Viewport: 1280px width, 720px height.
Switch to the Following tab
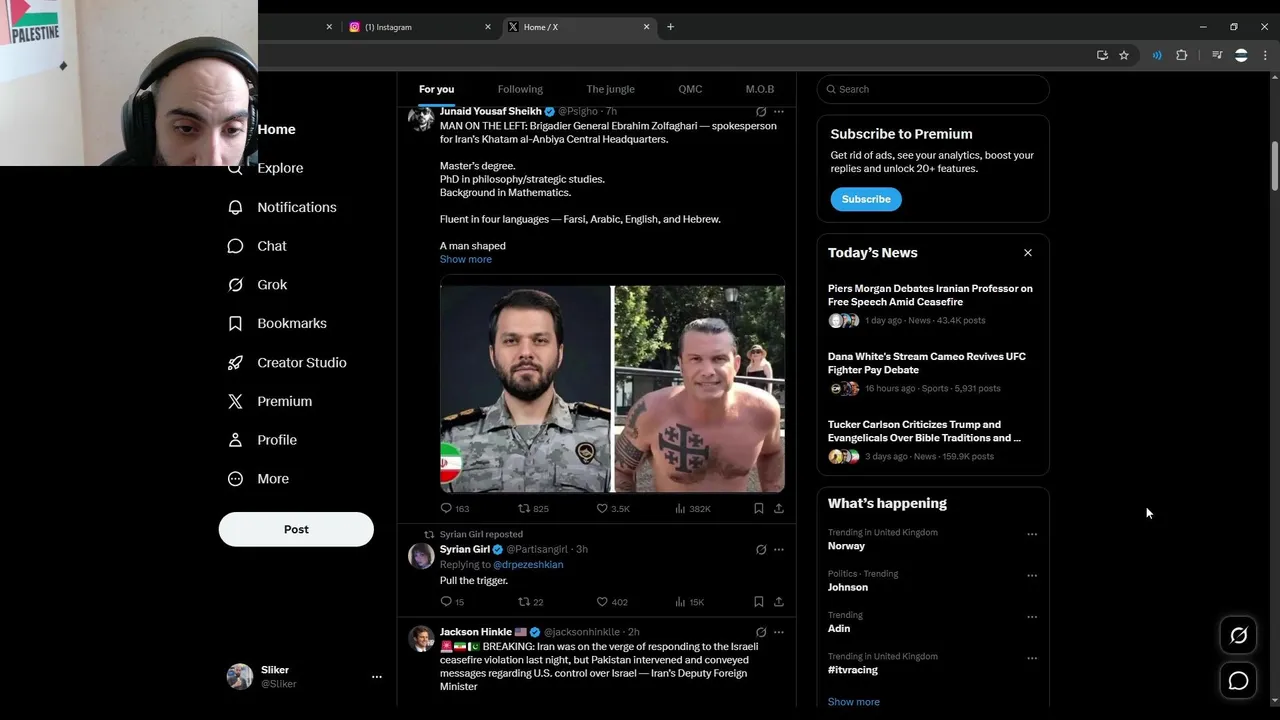click(520, 89)
